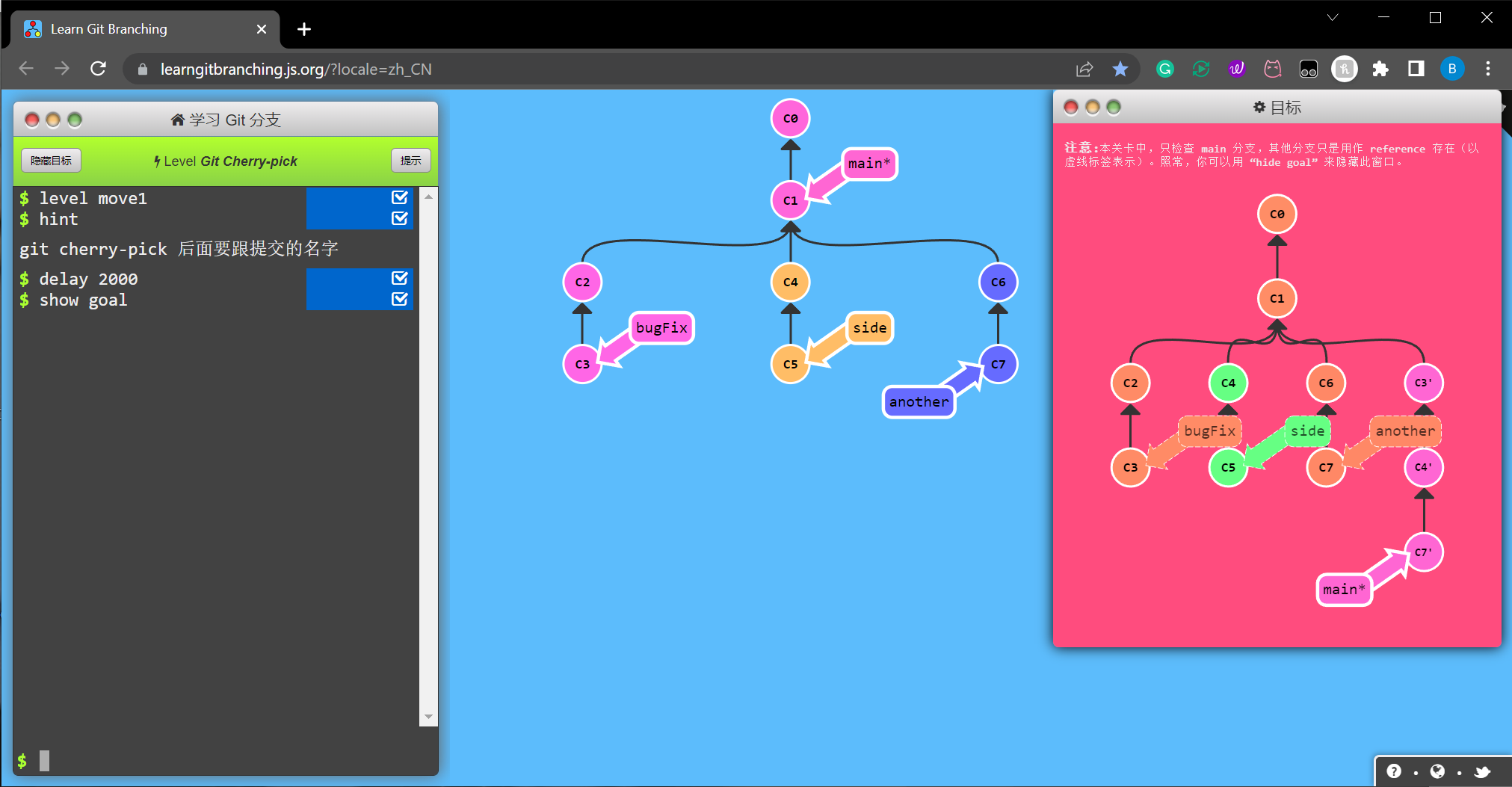
Task: Toggle the checkbox next to hint command
Action: (401, 218)
